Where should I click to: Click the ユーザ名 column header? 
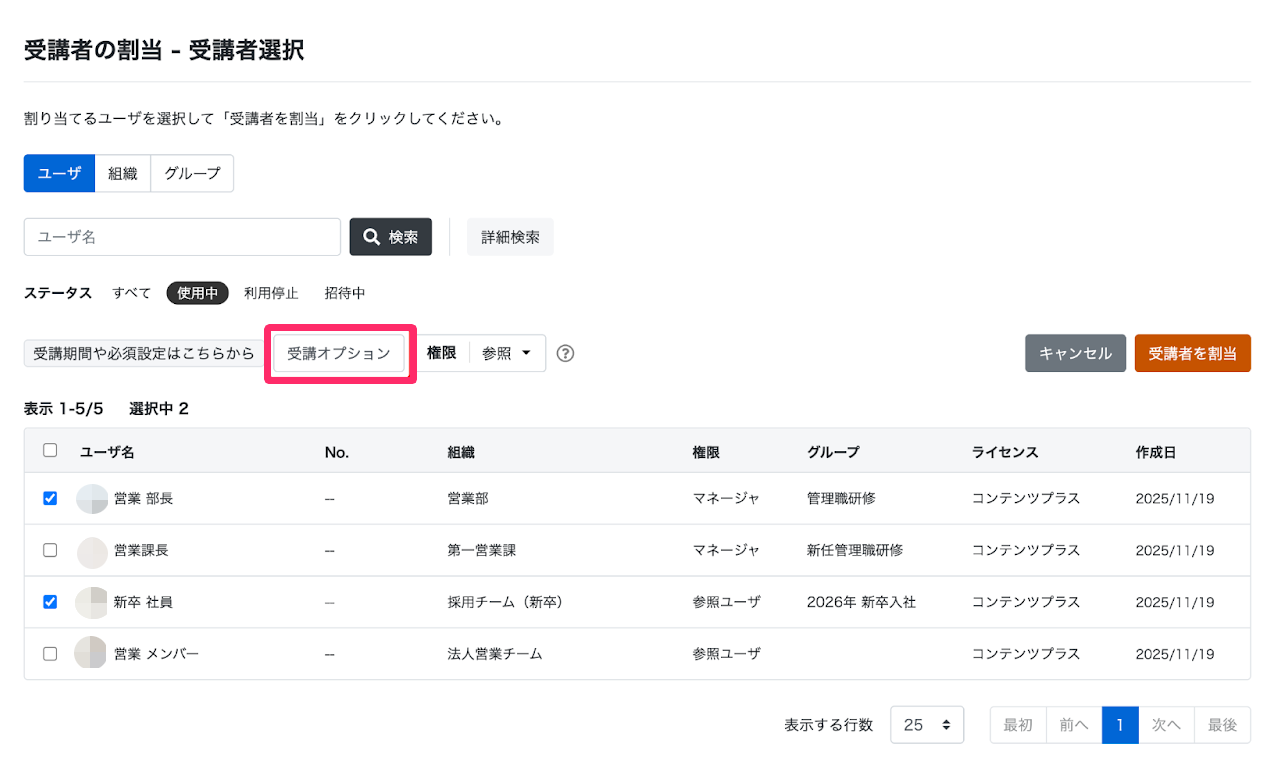tap(107, 452)
